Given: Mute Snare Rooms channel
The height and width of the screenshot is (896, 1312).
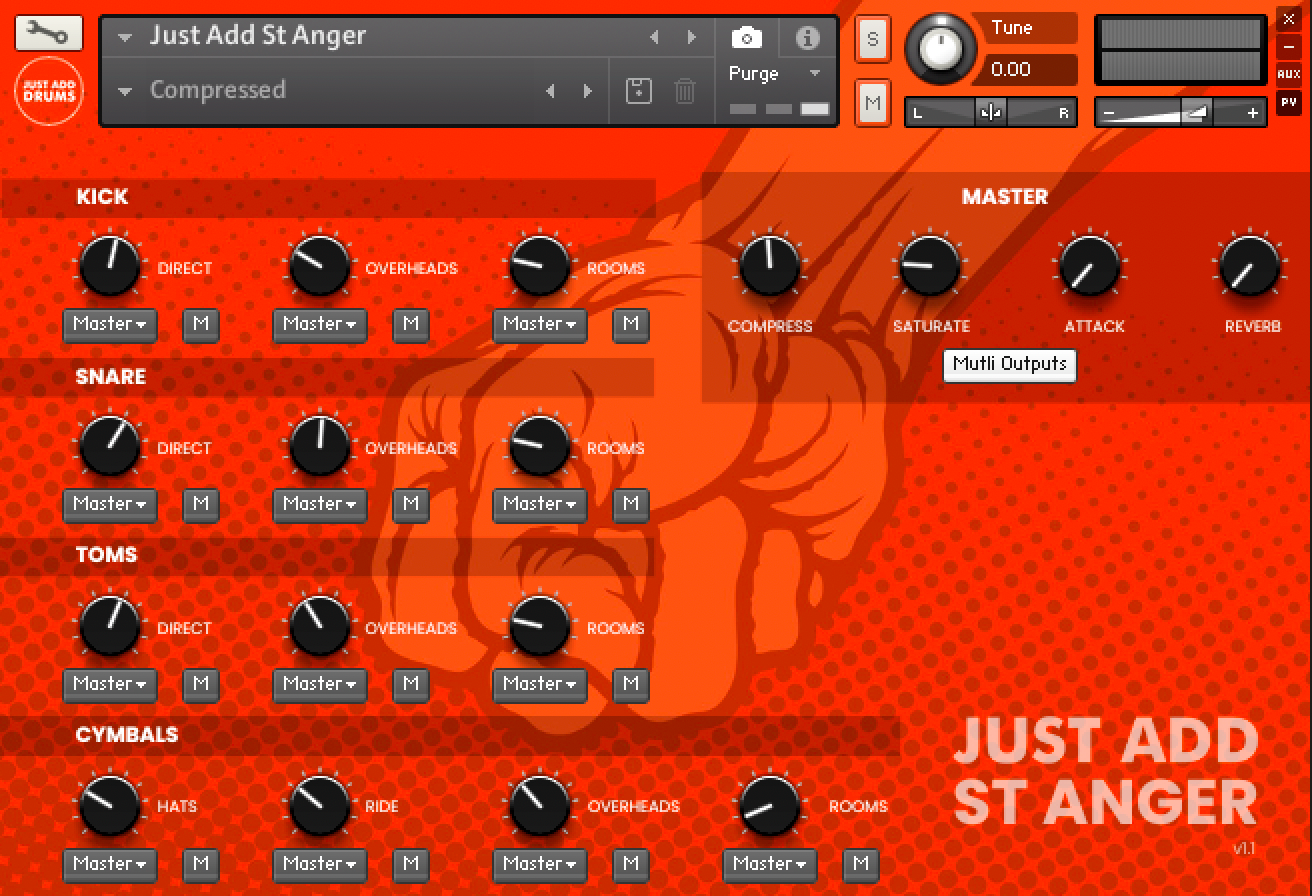Looking at the screenshot, I should point(631,504).
